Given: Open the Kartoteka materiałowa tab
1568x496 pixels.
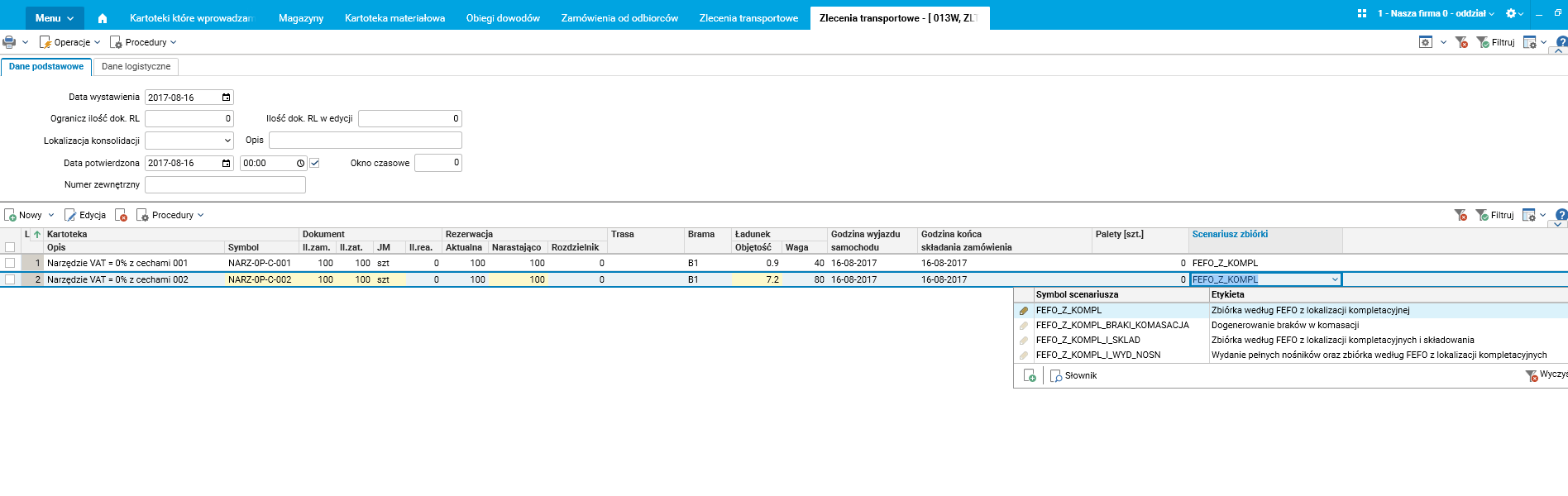Looking at the screenshot, I should (394, 18).
